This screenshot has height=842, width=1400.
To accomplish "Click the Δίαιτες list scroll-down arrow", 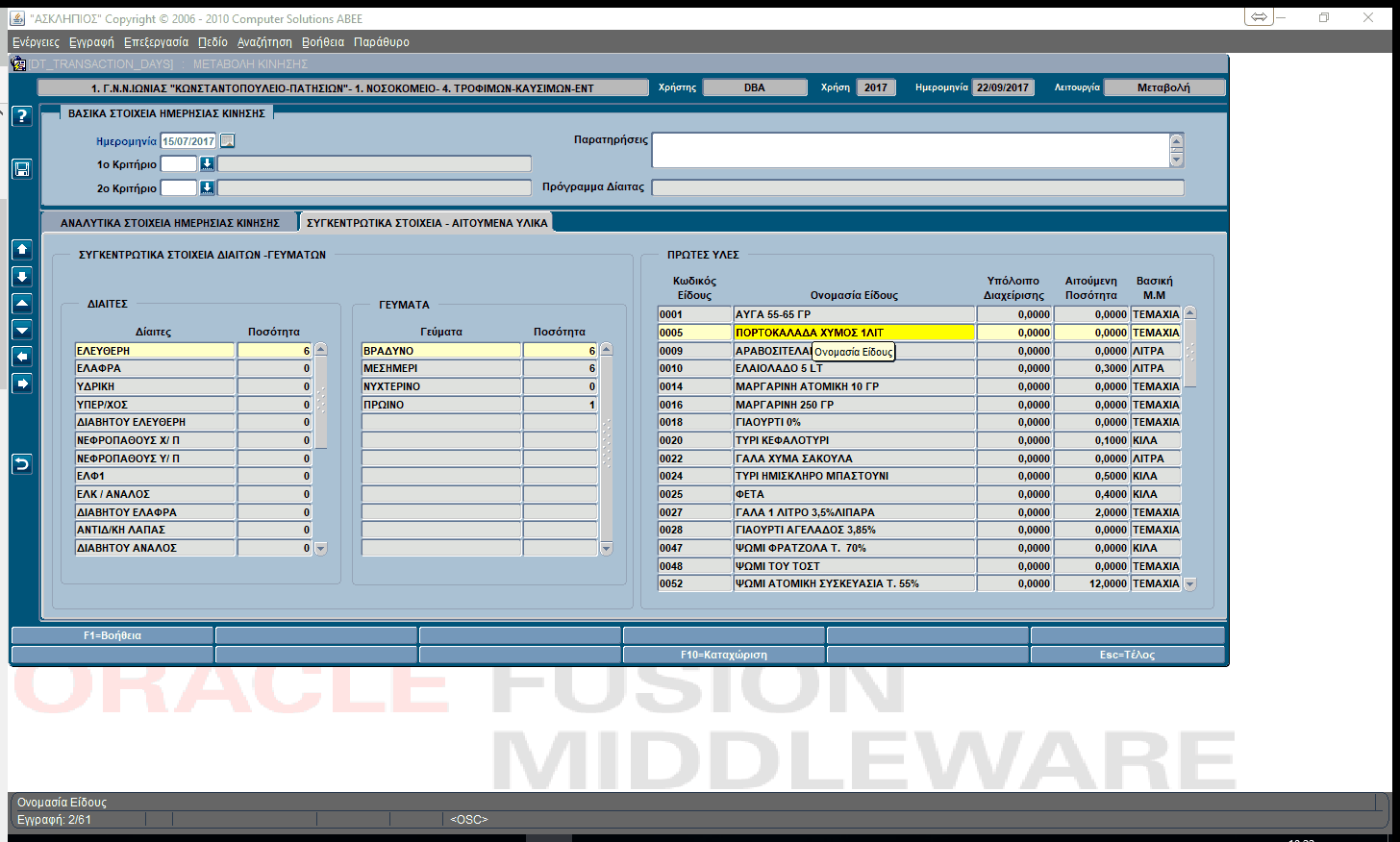I will [321, 549].
